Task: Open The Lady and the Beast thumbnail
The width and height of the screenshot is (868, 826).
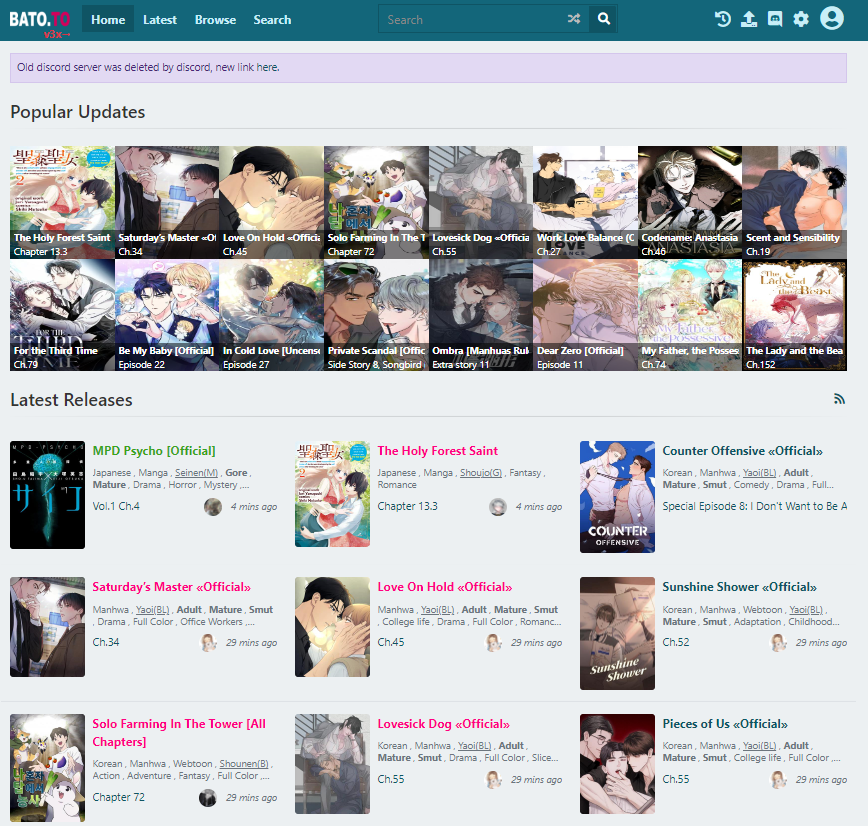Action: point(794,315)
